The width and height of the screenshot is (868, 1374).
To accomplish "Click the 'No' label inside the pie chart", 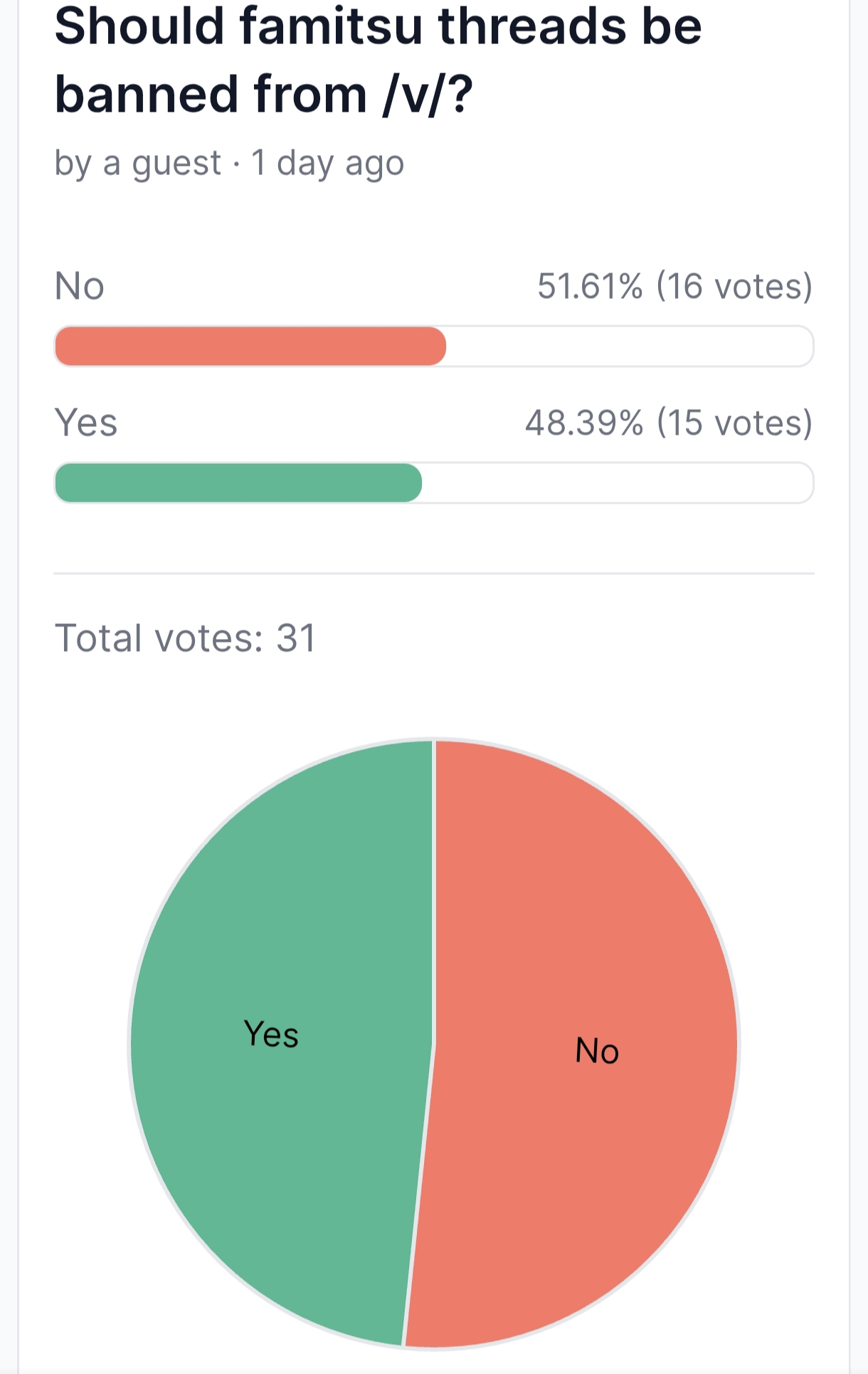I will click(x=597, y=1051).
